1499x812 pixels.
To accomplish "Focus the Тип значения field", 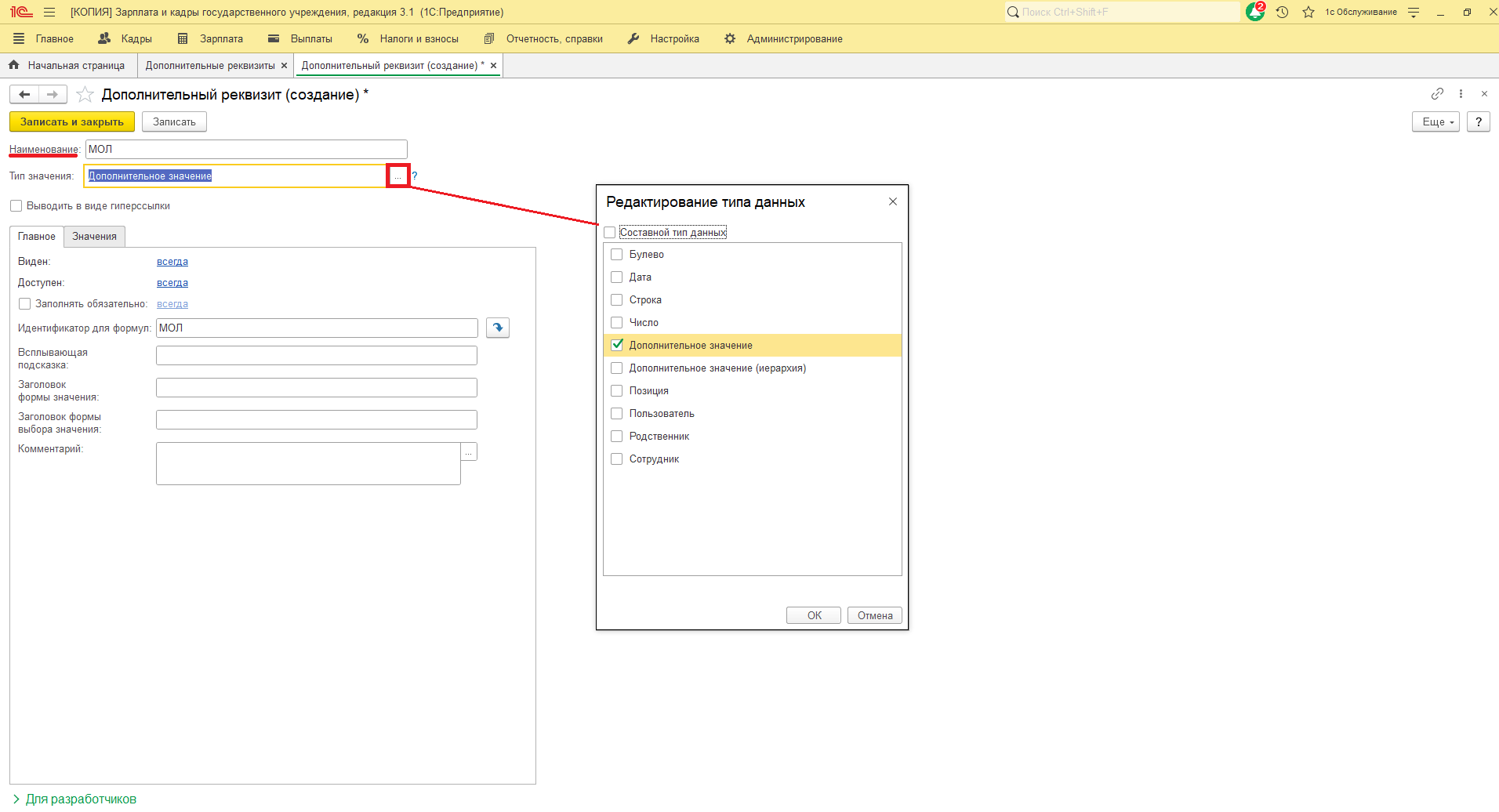I will (x=237, y=176).
